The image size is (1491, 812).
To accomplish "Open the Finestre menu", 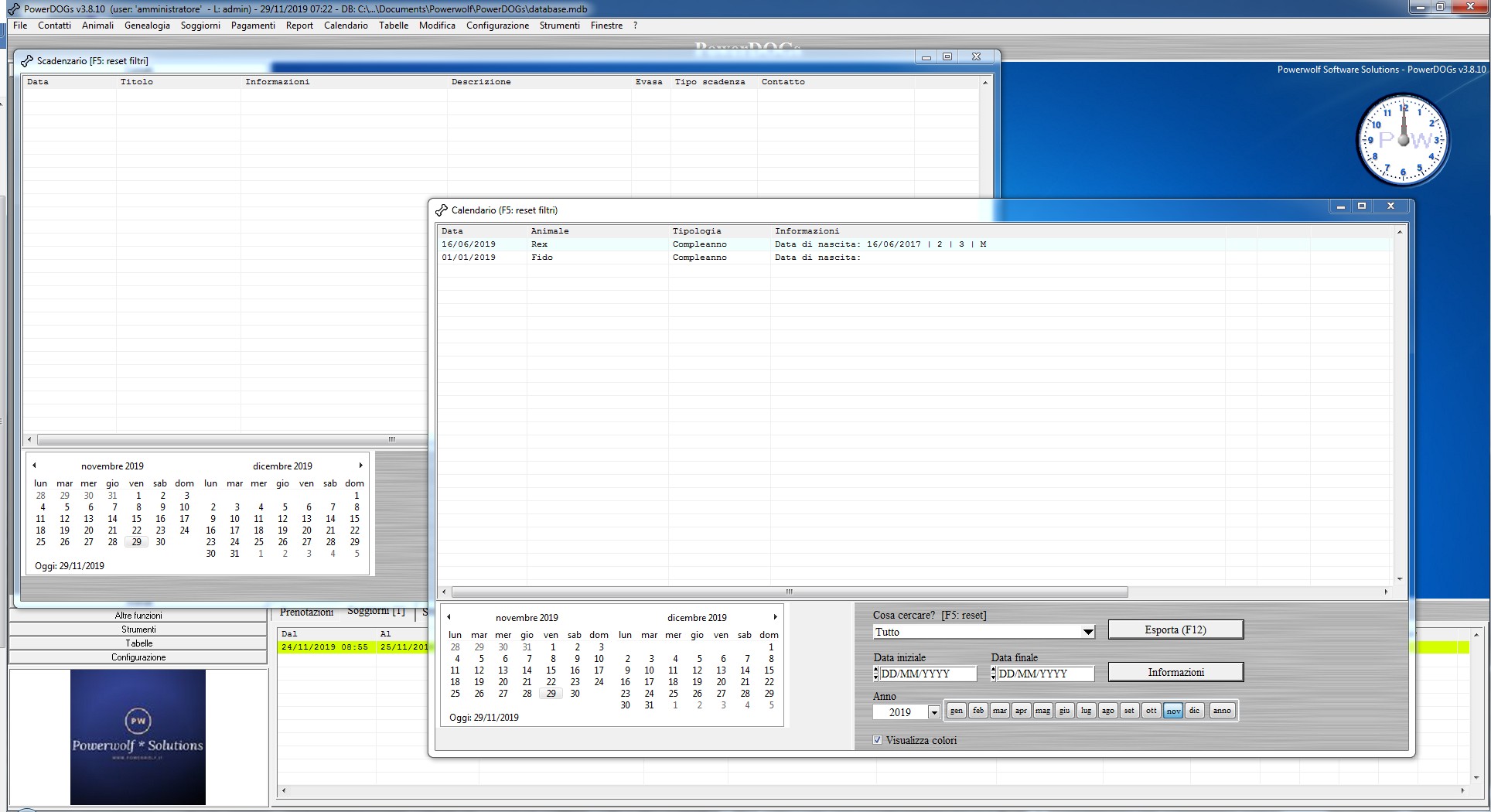I will [606, 26].
